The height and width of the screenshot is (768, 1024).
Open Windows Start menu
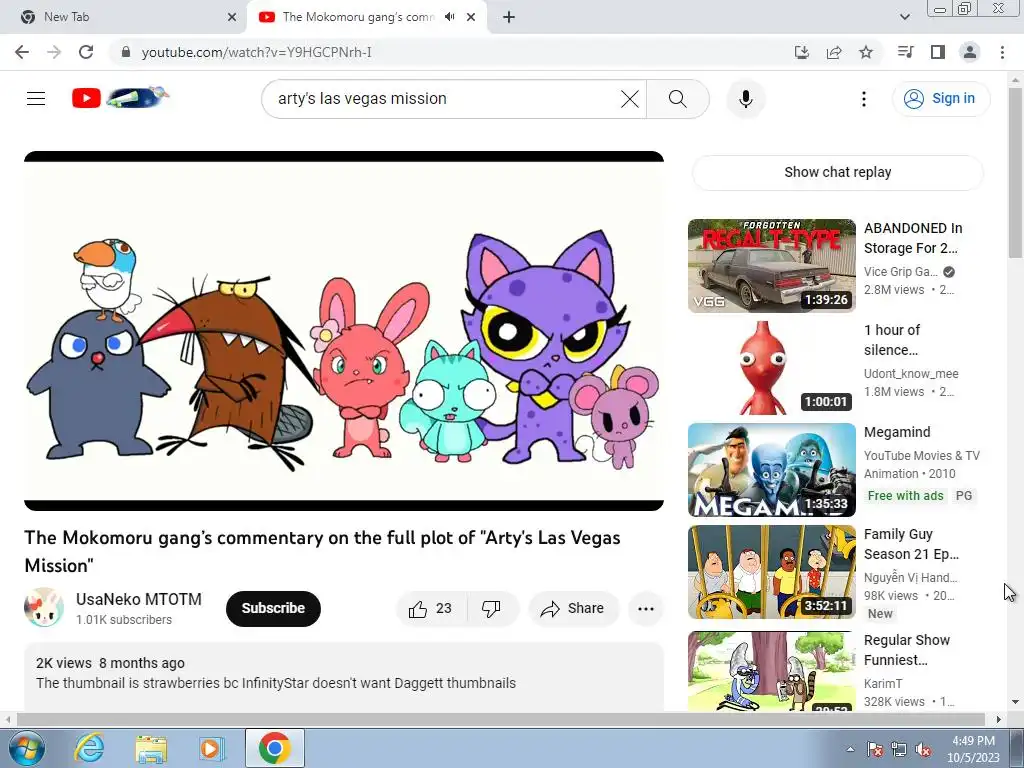point(26,748)
